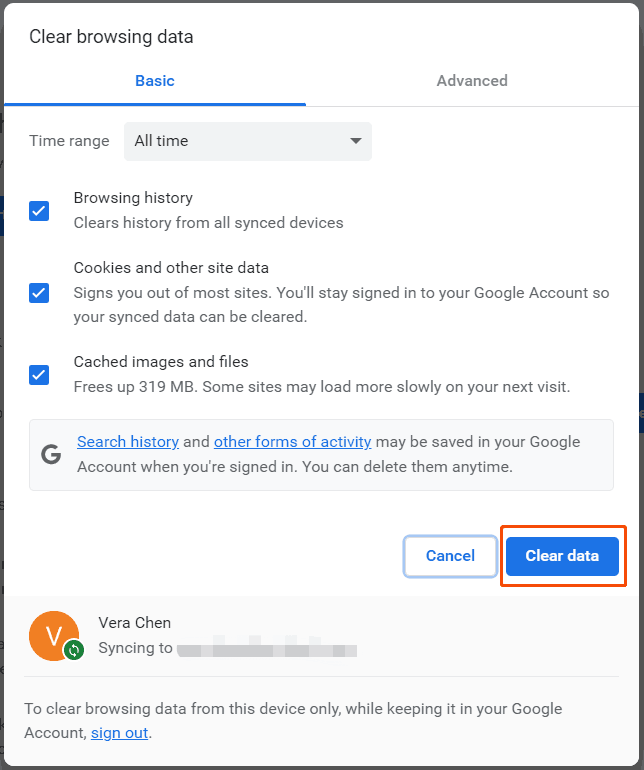644x770 pixels.
Task: Select the Vera Chen account name
Action: tap(135, 623)
